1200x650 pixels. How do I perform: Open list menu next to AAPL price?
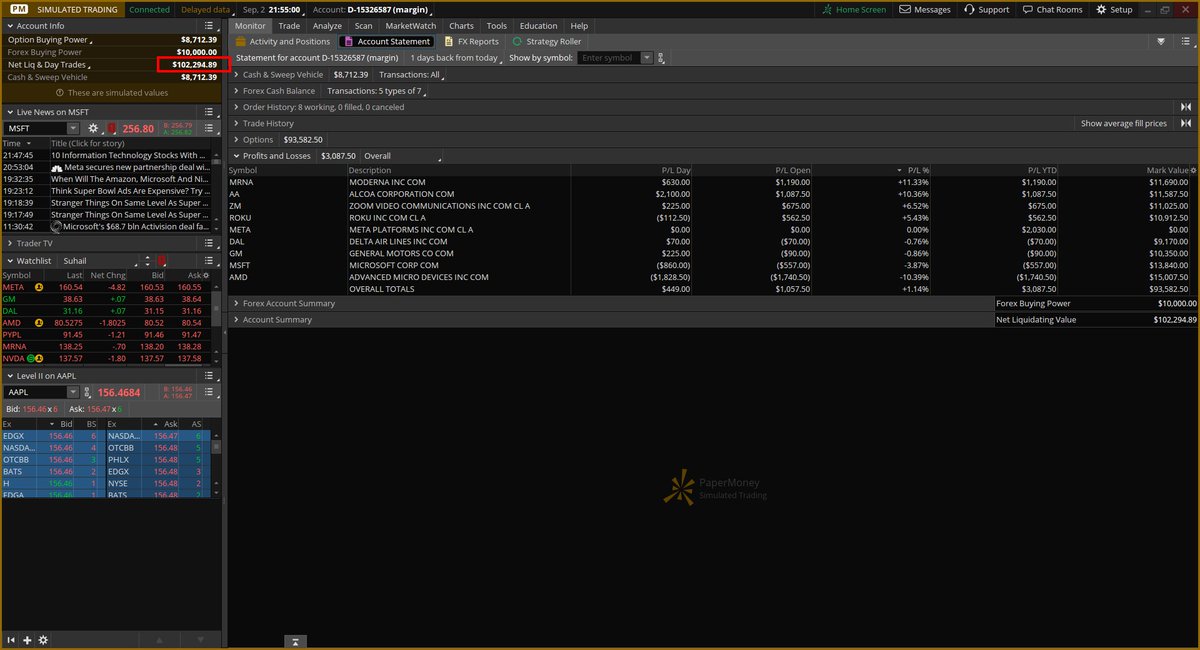click(x=209, y=392)
